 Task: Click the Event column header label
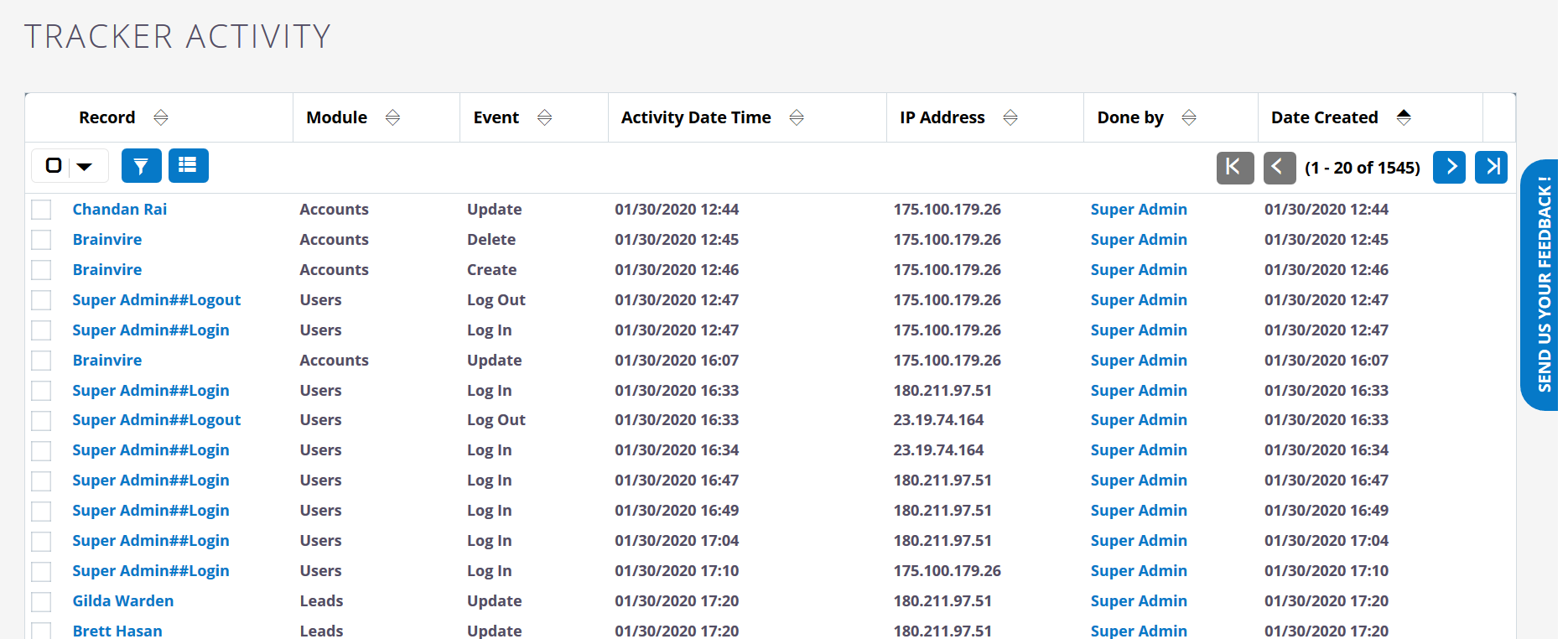tap(496, 117)
